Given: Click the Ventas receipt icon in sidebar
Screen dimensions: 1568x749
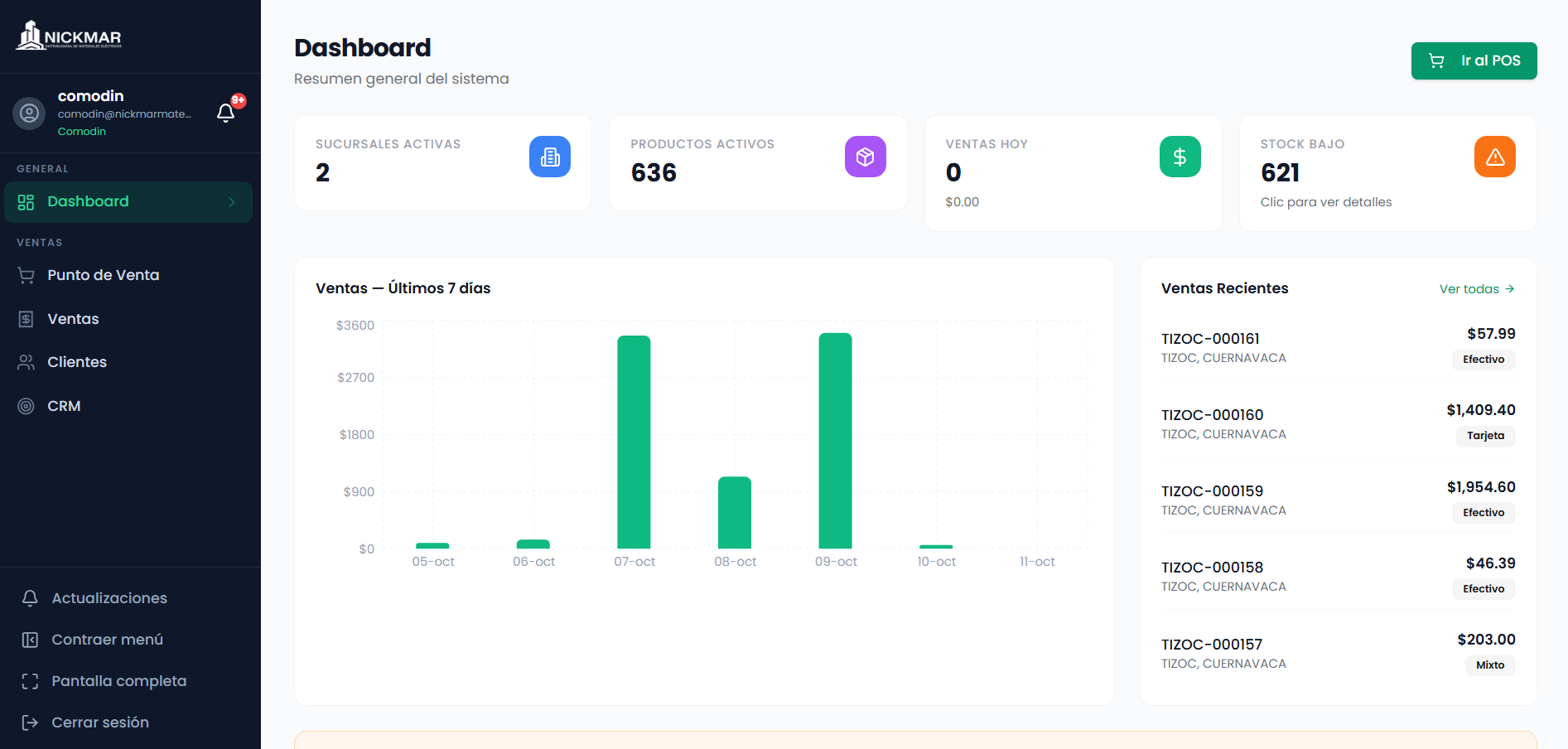Looking at the screenshot, I should (x=27, y=319).
